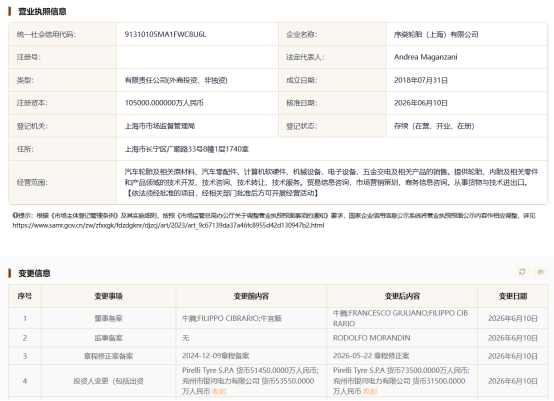Select the 经营范围 business scope paragraph
Screen dimensions: 554x401
[331, 182]
